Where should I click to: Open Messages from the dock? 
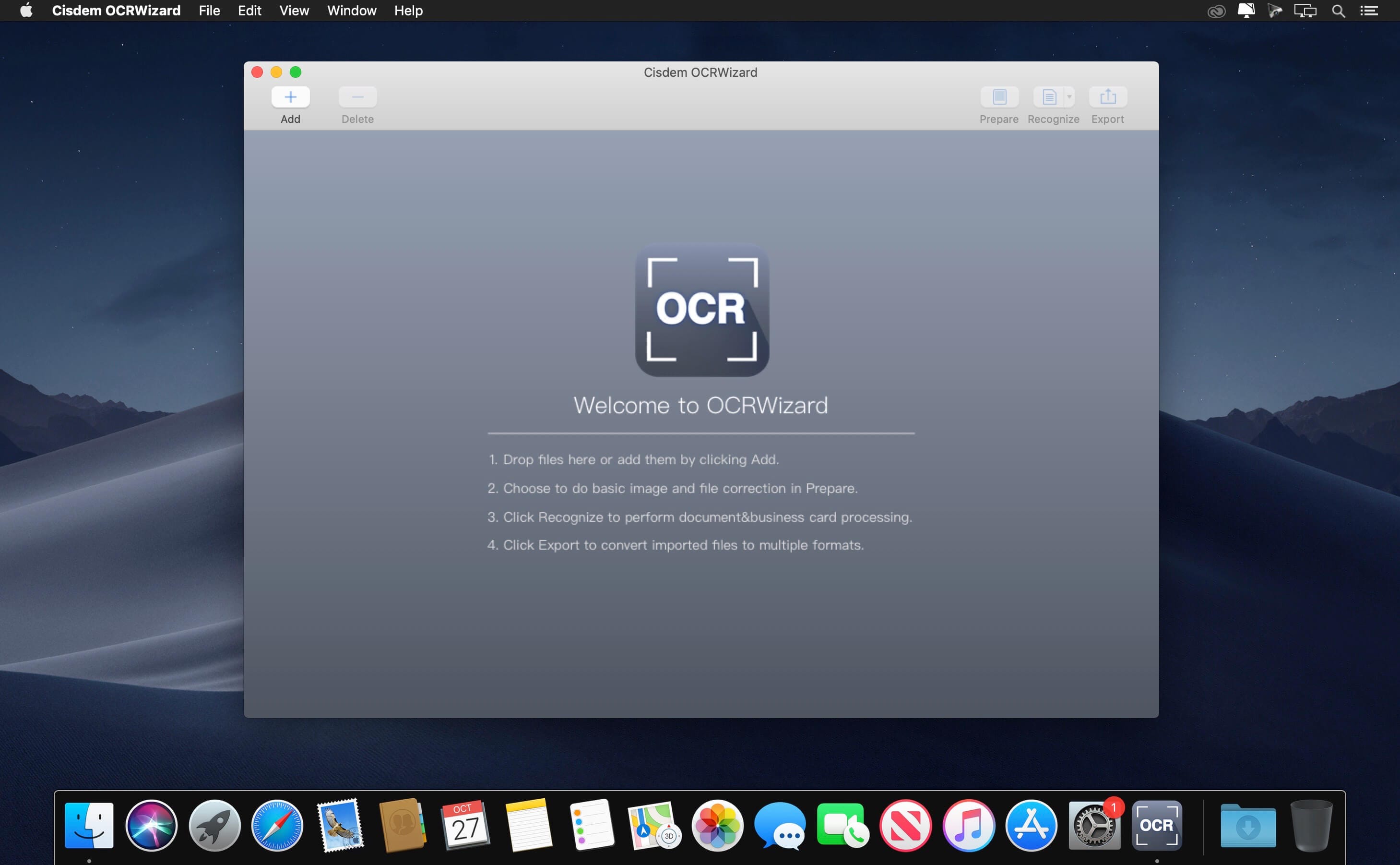pos(780,825)
